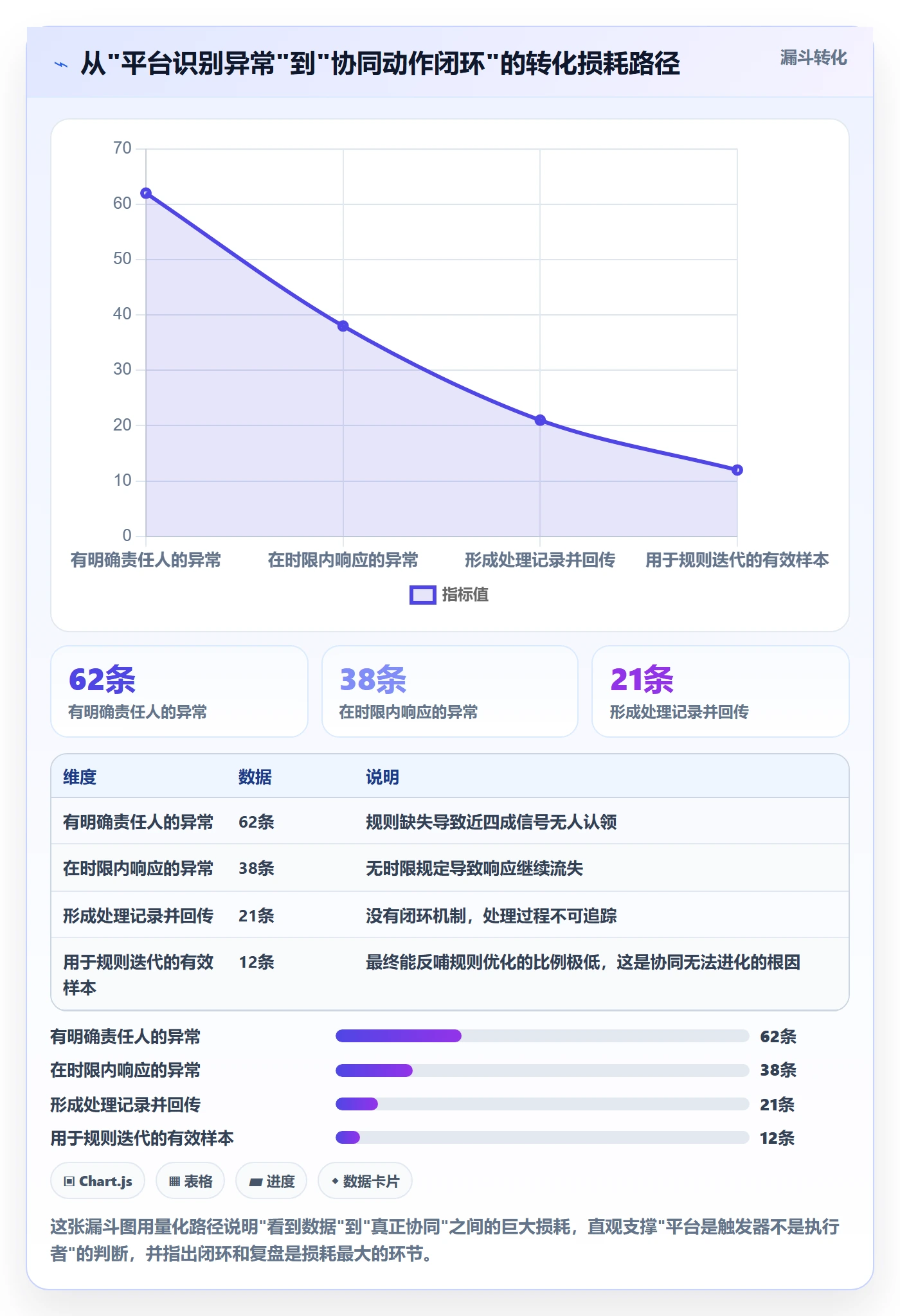Click the lightning bolt icon beside the title
The width and height of the screenshot is (900, 1316).
click(x=61, y=64)
